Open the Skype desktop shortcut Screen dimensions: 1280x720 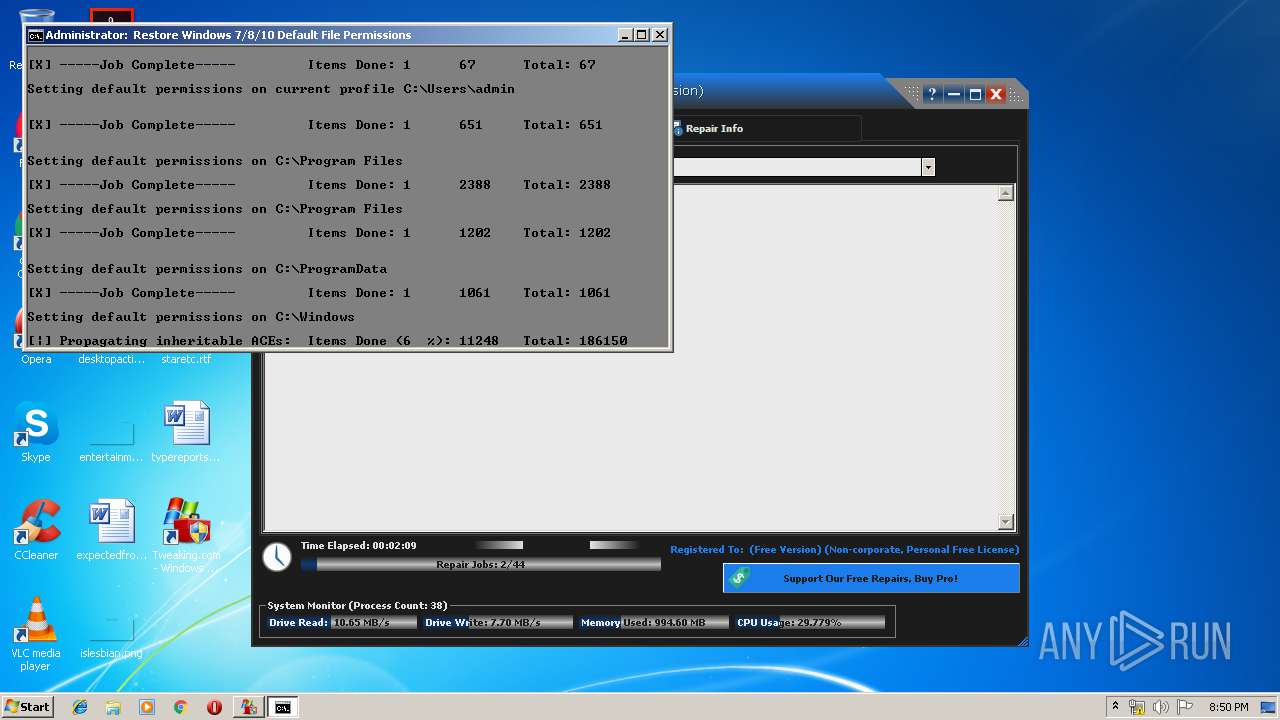[36, 433]
